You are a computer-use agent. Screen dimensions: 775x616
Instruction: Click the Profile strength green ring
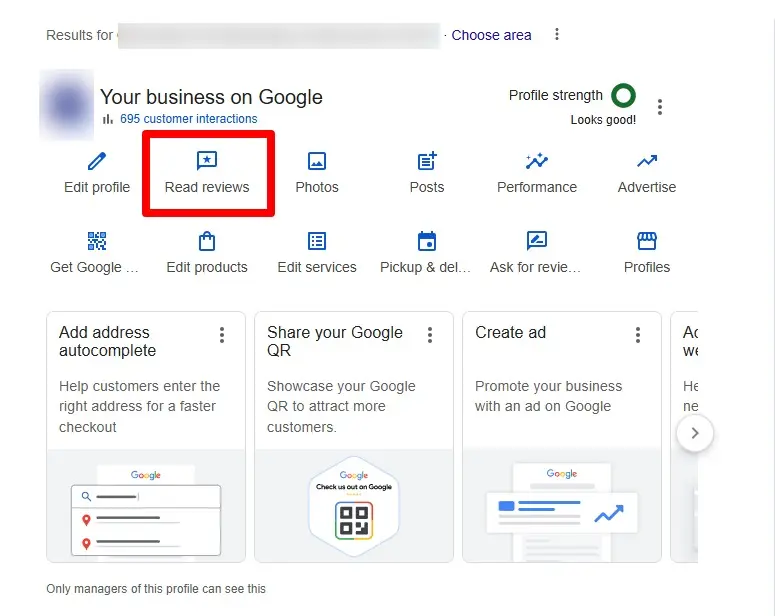coord(624,96)
